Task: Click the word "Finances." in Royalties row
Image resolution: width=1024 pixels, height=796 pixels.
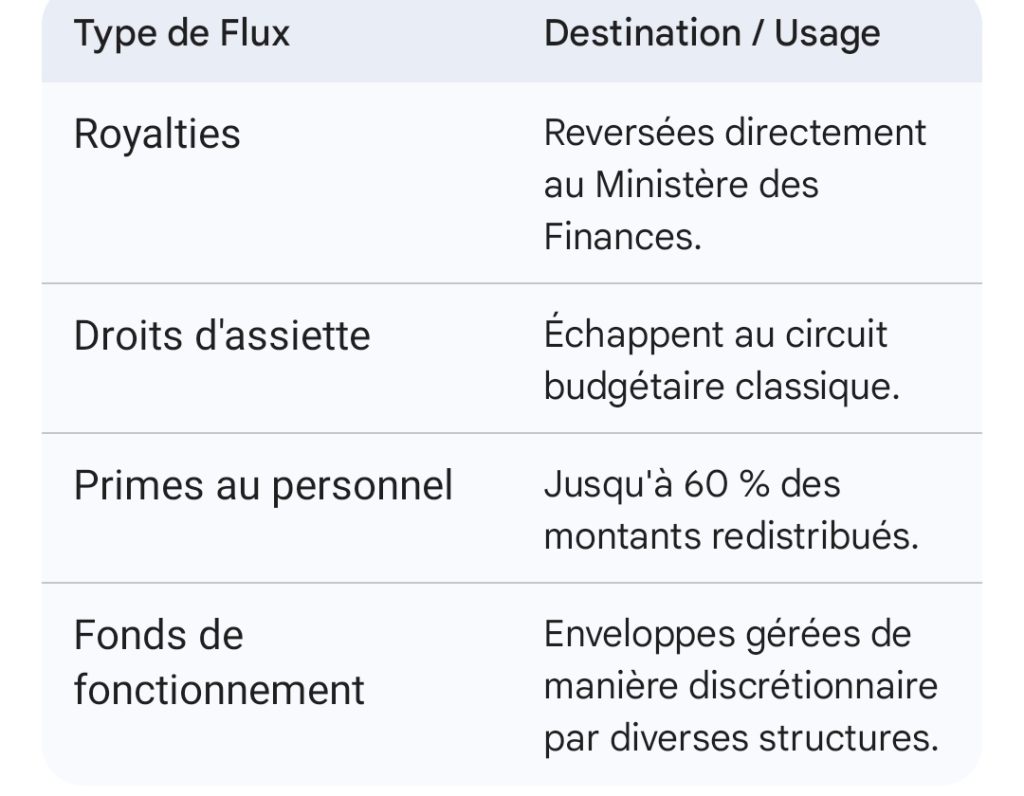Action: pyautogui.click(x=622, y=237)
